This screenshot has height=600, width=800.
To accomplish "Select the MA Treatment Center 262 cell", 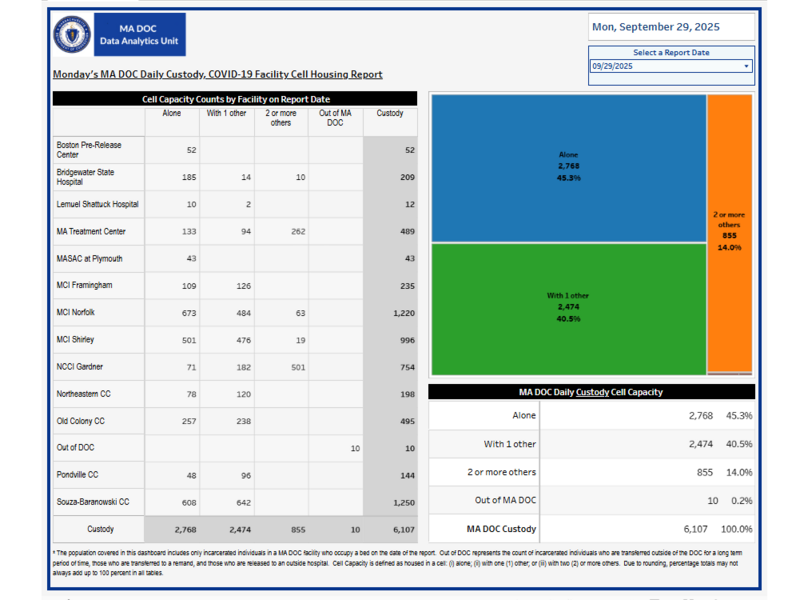I will click(x=281, y=231).
